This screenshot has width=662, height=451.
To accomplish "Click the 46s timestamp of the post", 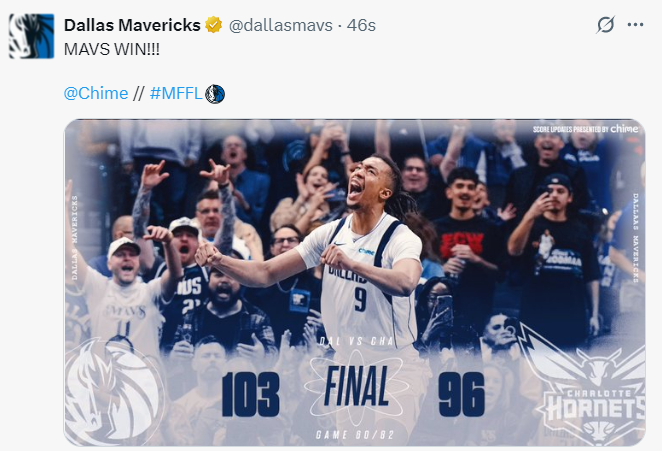I will (x=361, y=25).
